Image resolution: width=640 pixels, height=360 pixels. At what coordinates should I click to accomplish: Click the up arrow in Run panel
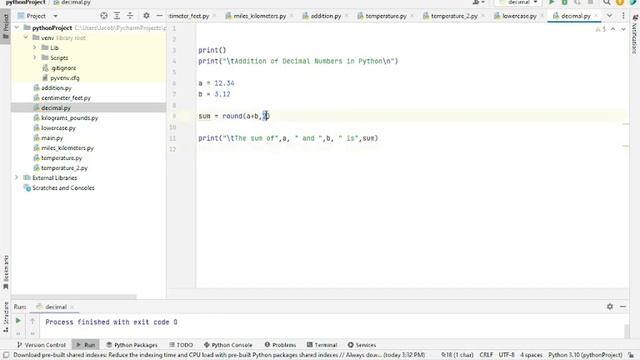coord(33,321)
